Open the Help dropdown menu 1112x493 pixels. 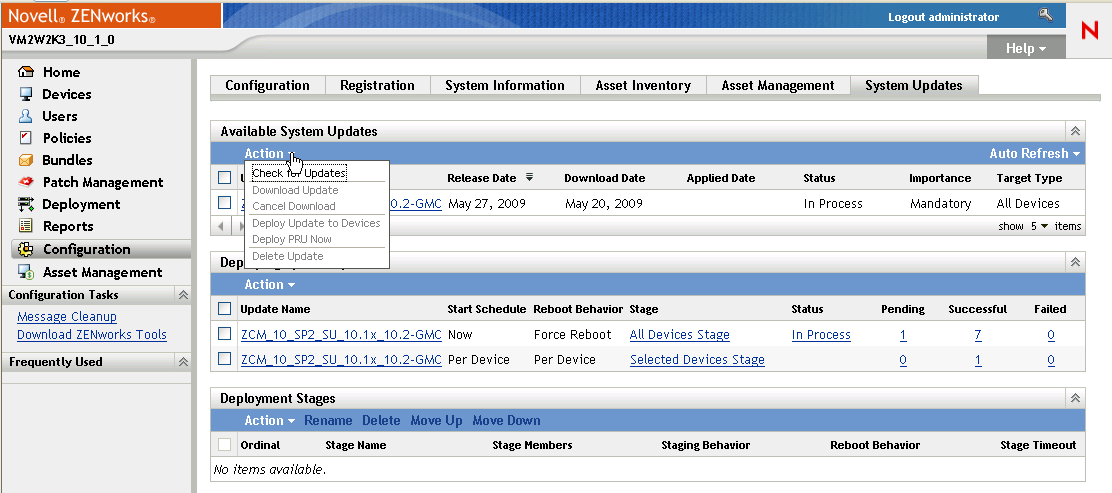point(1026,48)
